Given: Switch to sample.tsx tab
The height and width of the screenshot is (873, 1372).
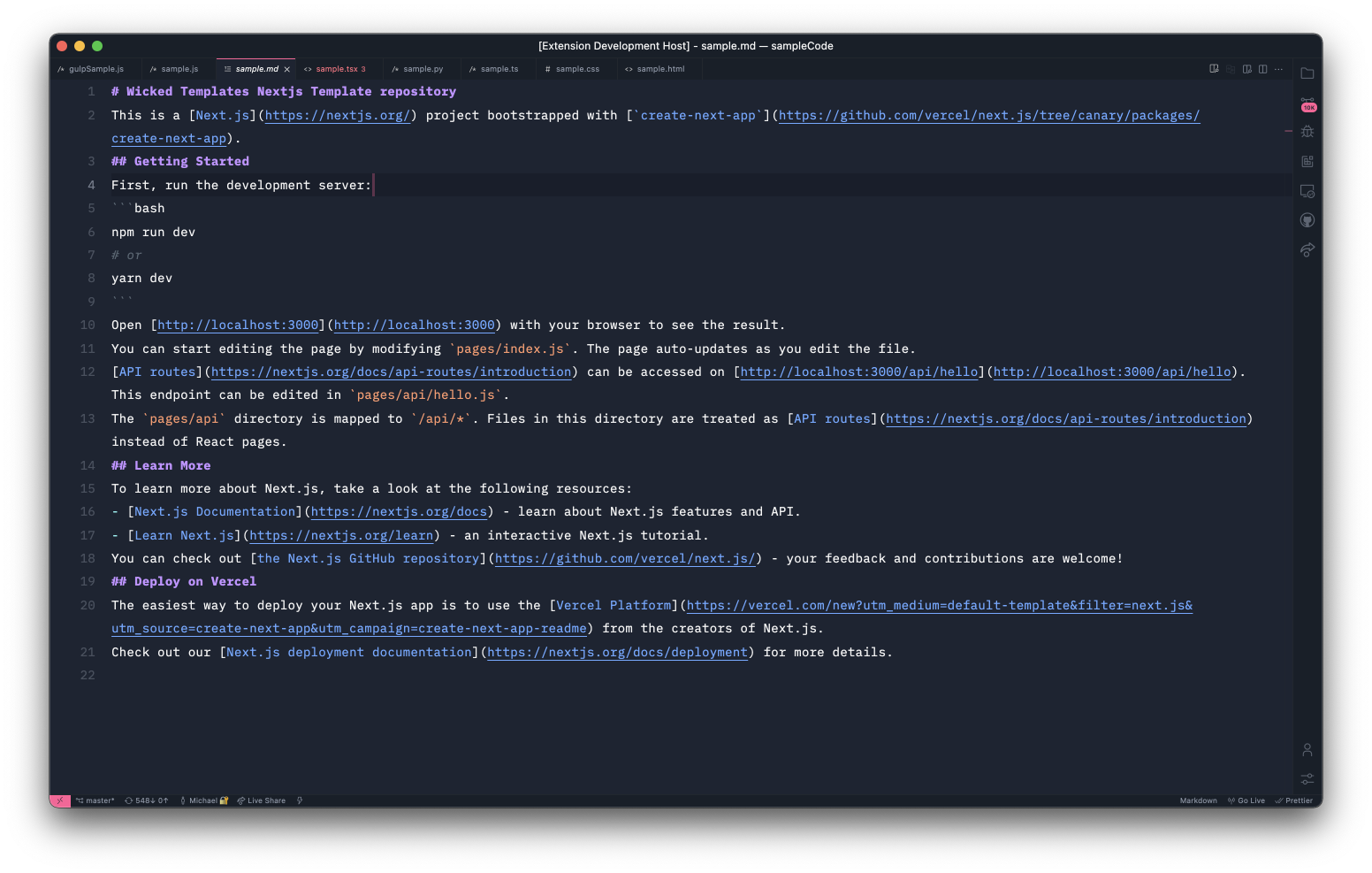Looking at the screenshot, I should (336, 69).
